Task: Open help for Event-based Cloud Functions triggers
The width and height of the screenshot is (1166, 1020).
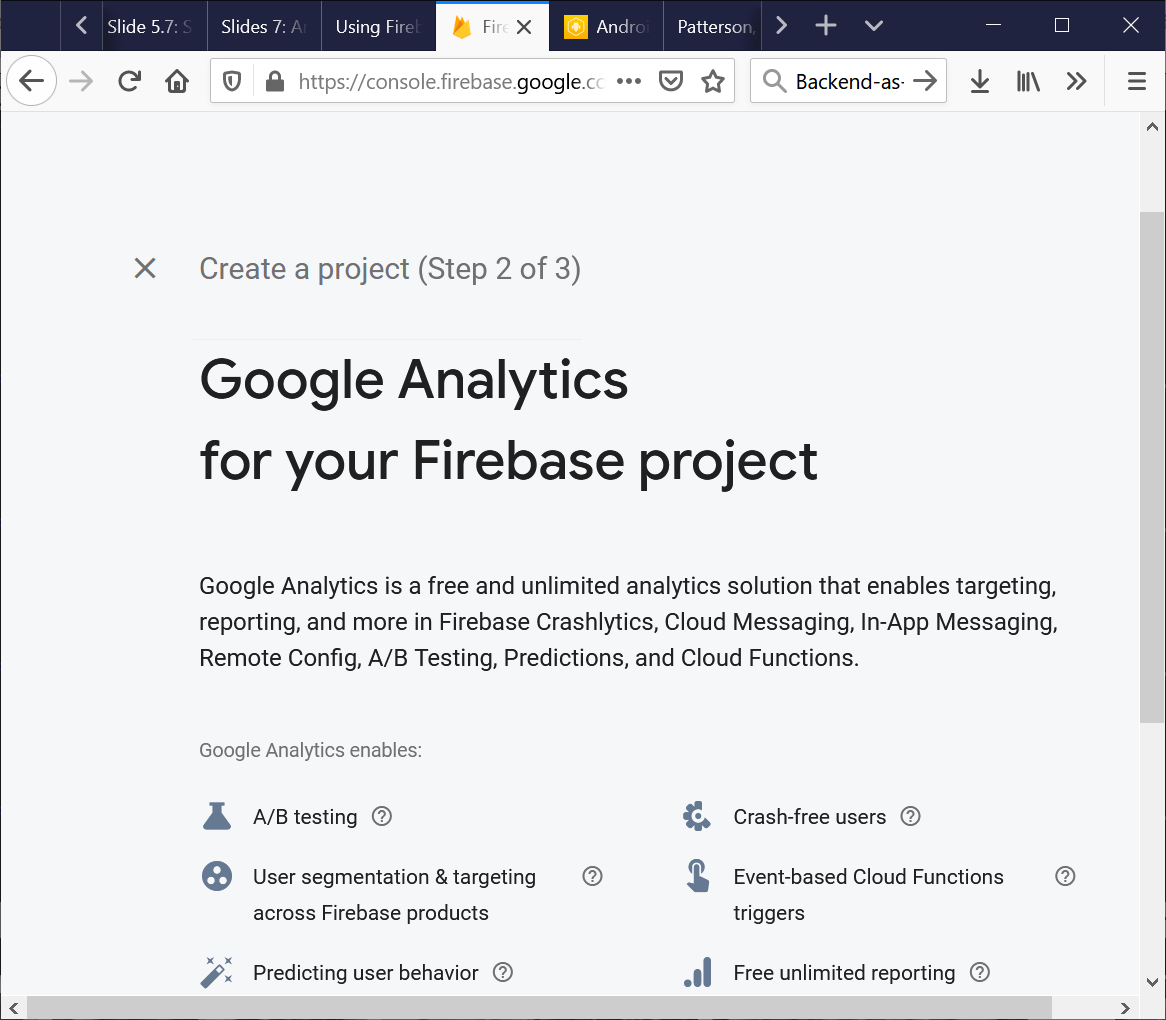Action: 1065,876
